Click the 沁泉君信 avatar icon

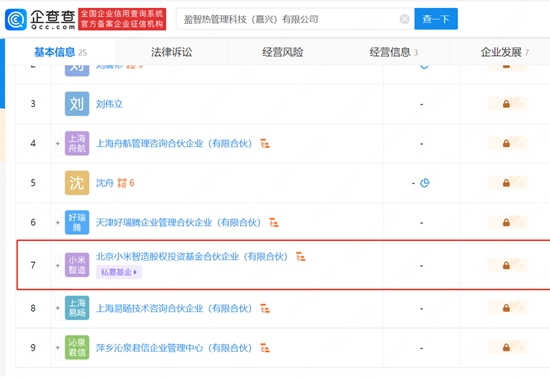(x=77, y=347)
